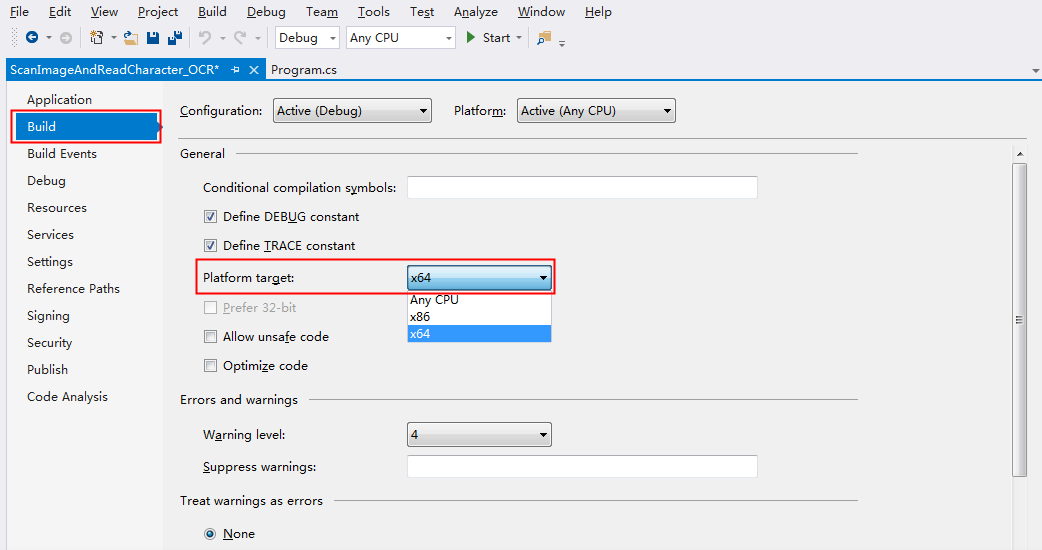Click the Save floppy disk icon

[x=153, y=38]
